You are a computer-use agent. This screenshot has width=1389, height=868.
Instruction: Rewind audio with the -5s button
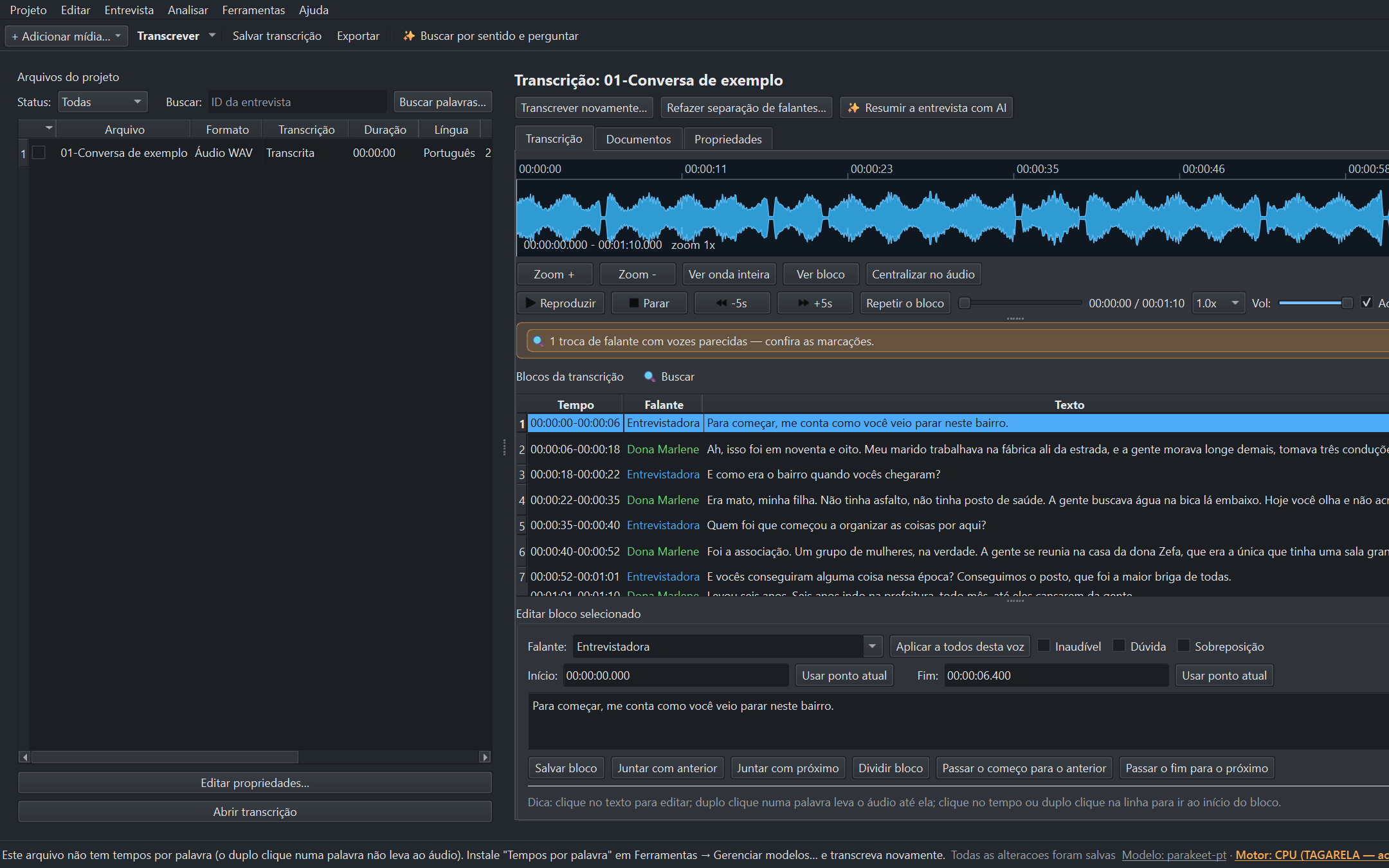pyautogui.click(x=732, y=303)
